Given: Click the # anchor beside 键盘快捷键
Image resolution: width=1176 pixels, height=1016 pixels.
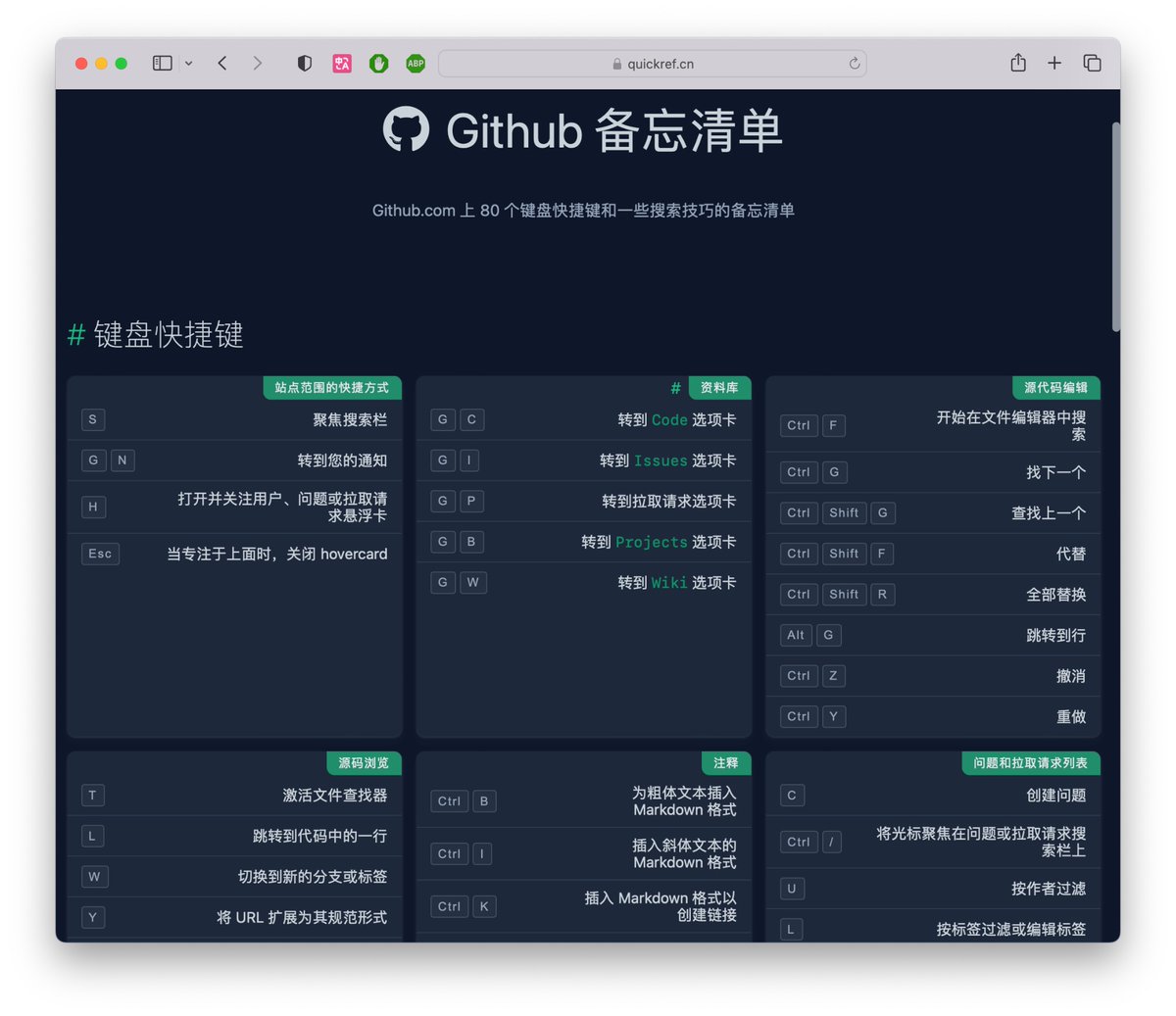Looking at the screenshot, I should 76,334.
